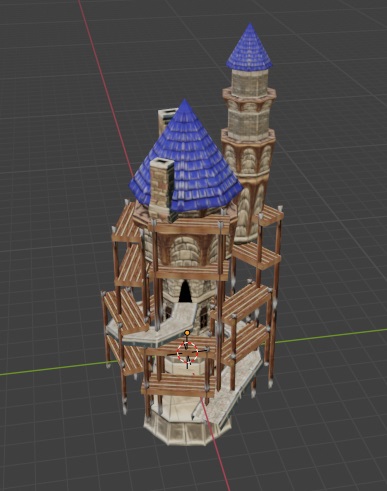Click the front brick chimney
This screenshot has height=491, width=387.
[x=162, y=190]
